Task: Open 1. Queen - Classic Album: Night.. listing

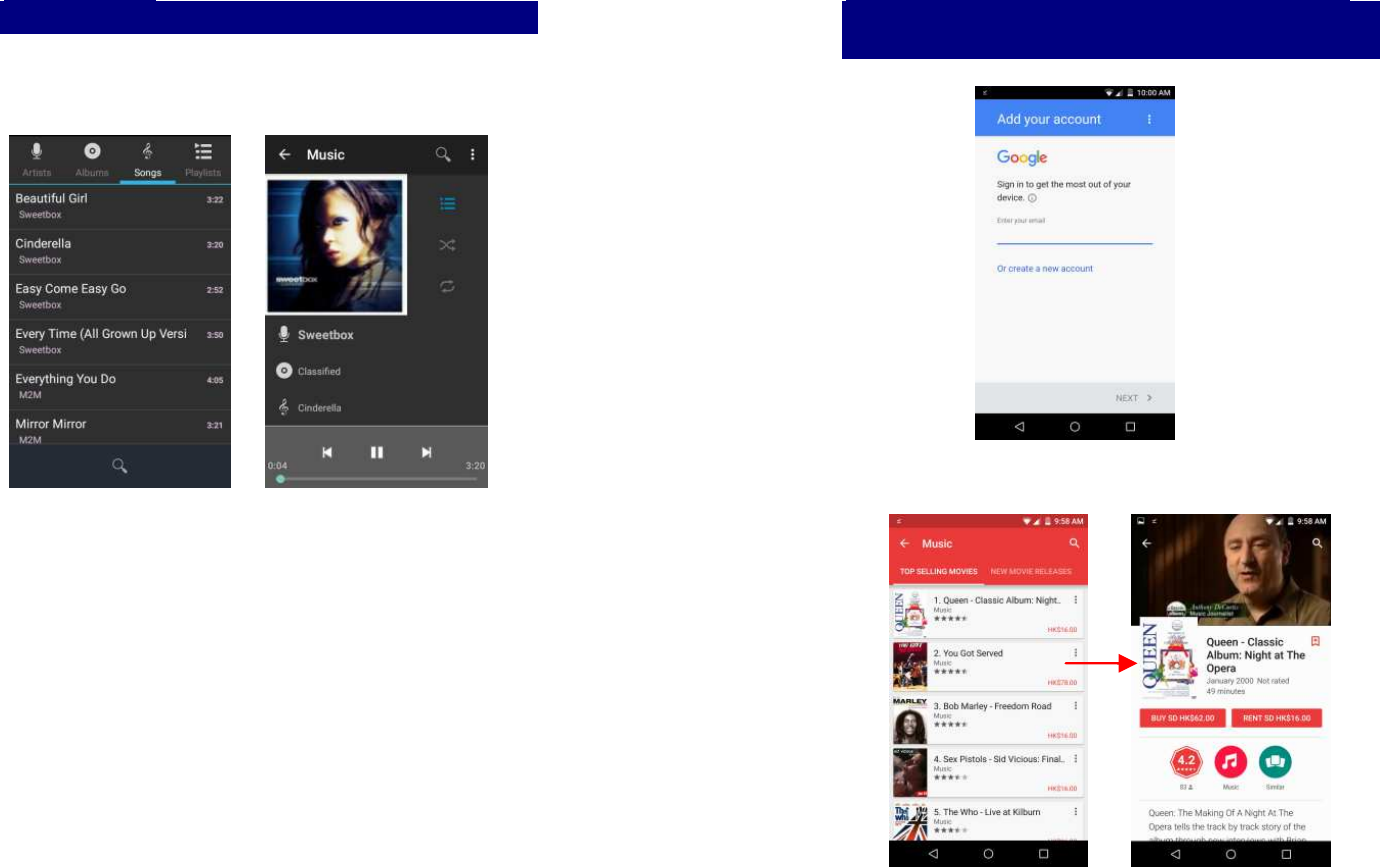Action: pos(988,612)
